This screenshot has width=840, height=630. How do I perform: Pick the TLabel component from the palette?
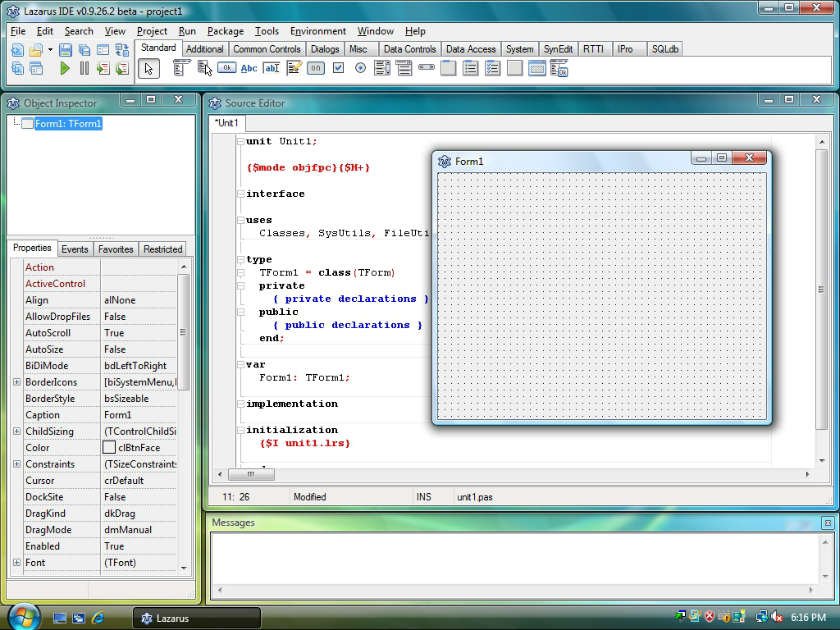[x=249, y=68]
